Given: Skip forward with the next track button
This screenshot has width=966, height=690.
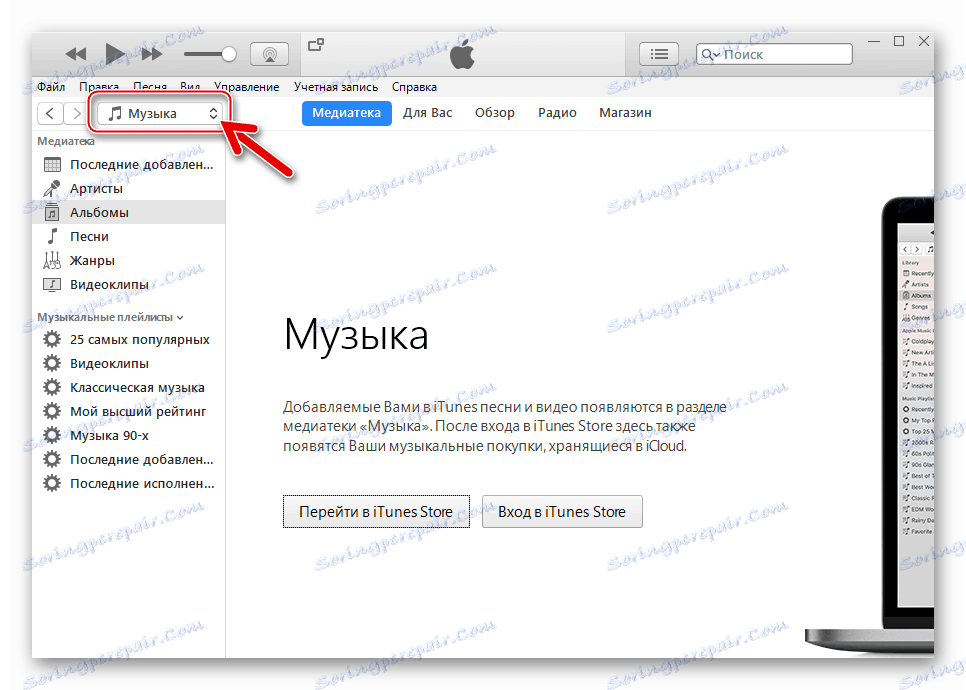Looking at the screenshot, I should point(152,54).
